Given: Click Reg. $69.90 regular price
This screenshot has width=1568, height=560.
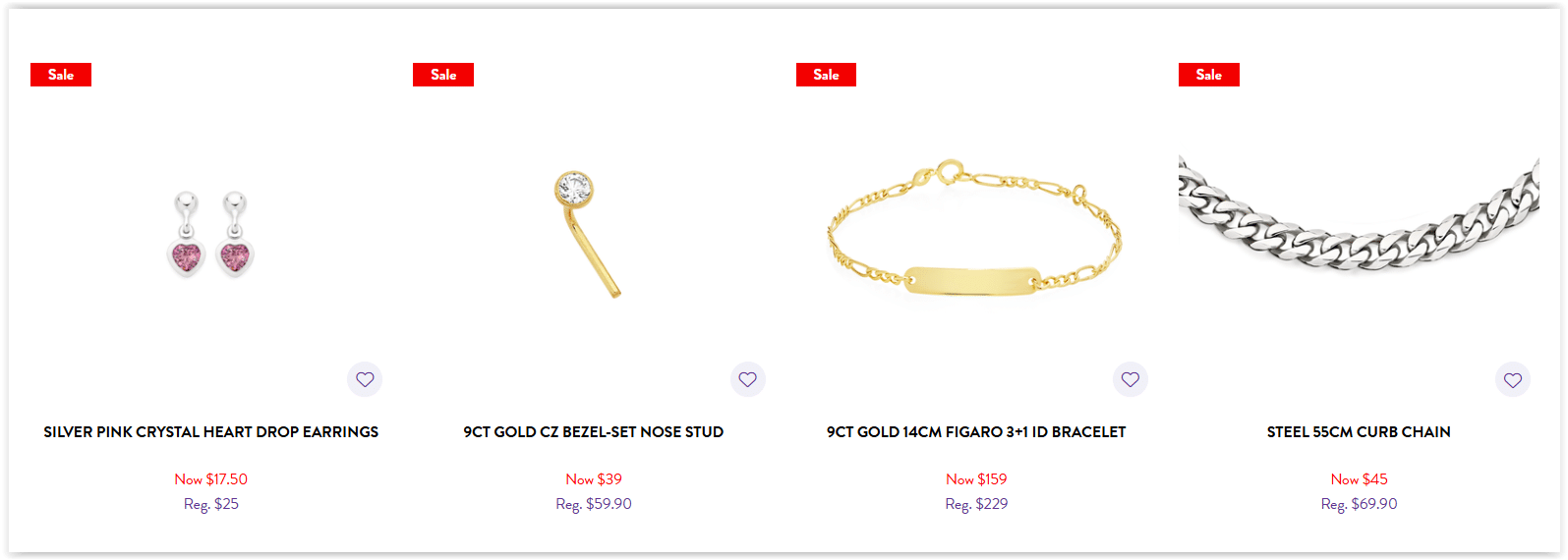Looking at the screenshot, I should point(1359,504).
